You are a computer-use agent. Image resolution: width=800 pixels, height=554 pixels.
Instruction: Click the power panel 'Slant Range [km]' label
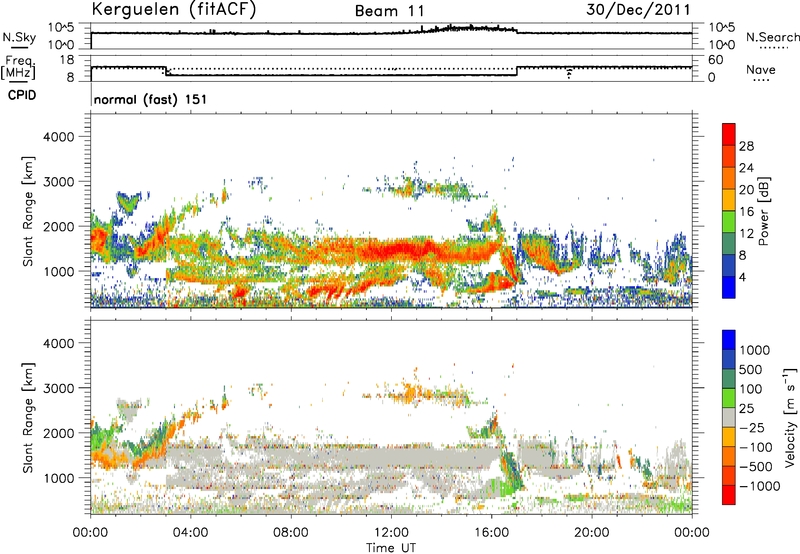28,211
